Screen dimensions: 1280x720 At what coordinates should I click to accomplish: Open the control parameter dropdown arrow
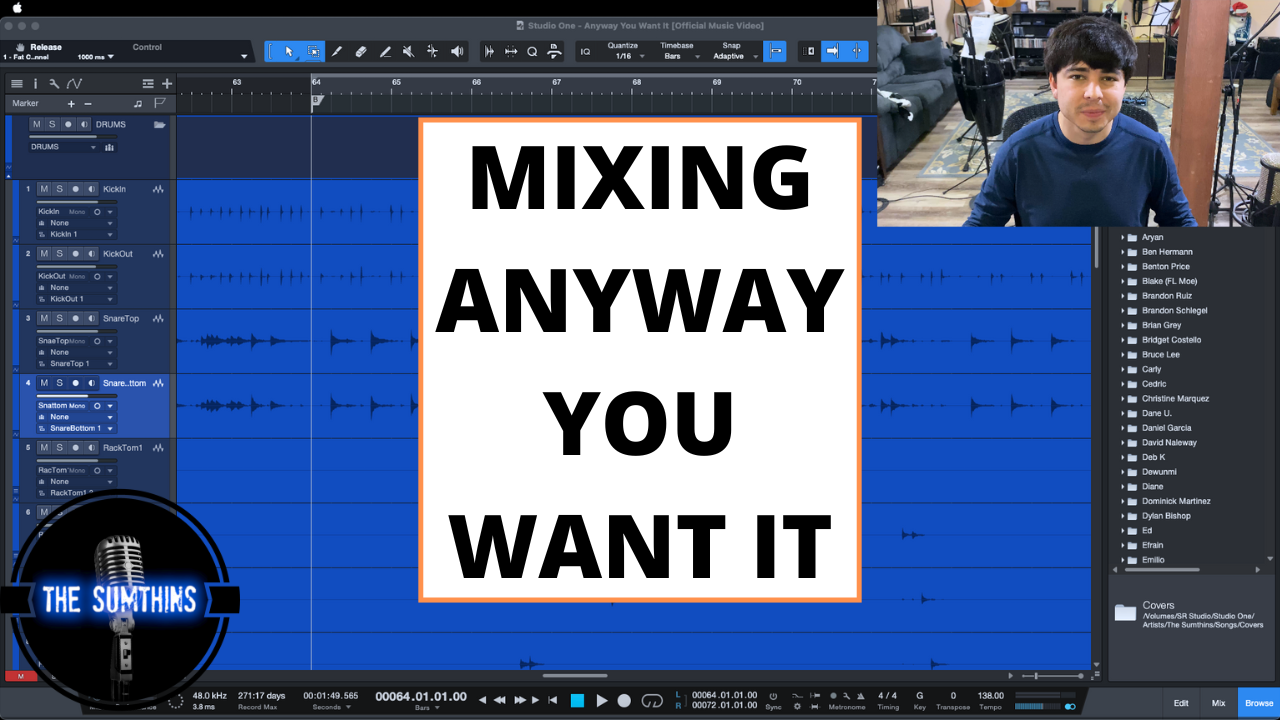click(x=244, y=56)
